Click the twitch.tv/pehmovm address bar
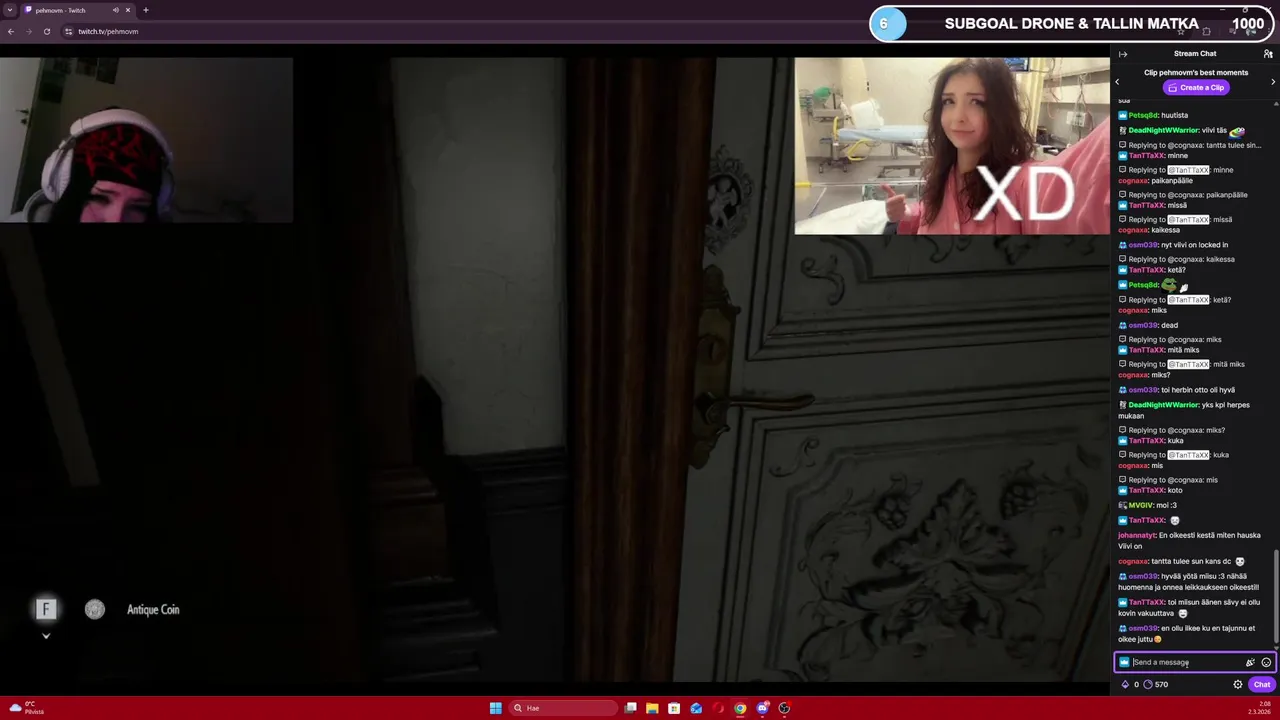This screenshot has width=1280, height=720. (108, 31)
